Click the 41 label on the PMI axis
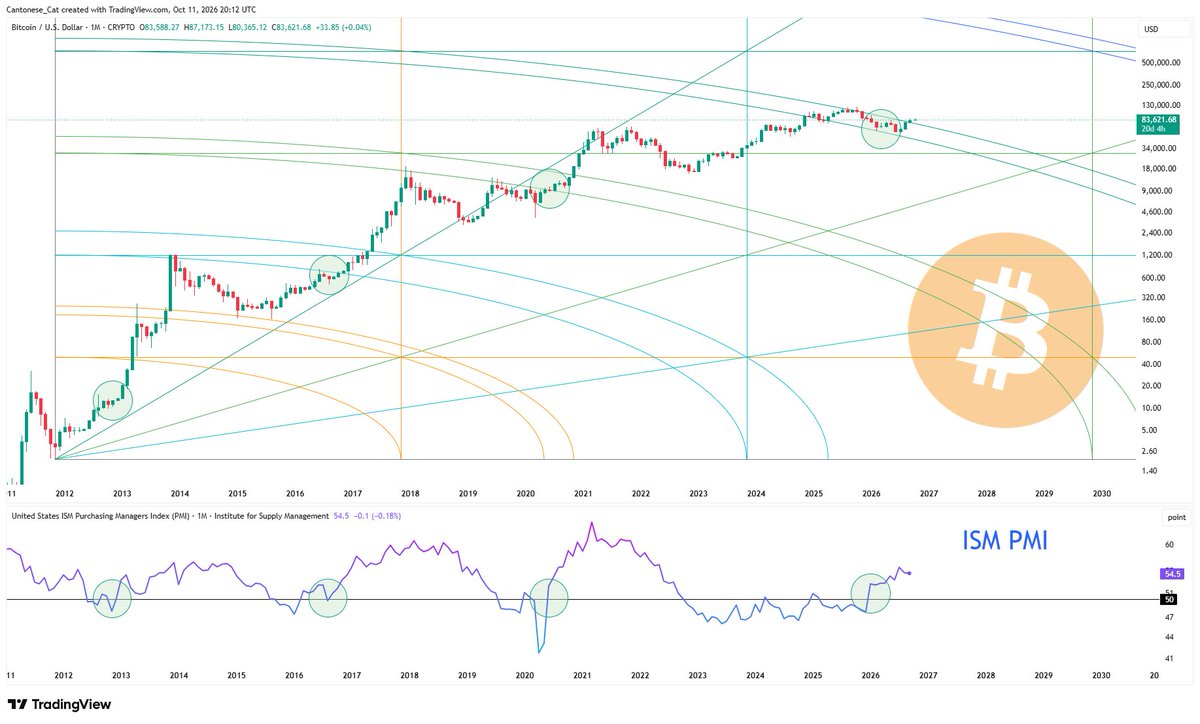 coord(1169,658)
